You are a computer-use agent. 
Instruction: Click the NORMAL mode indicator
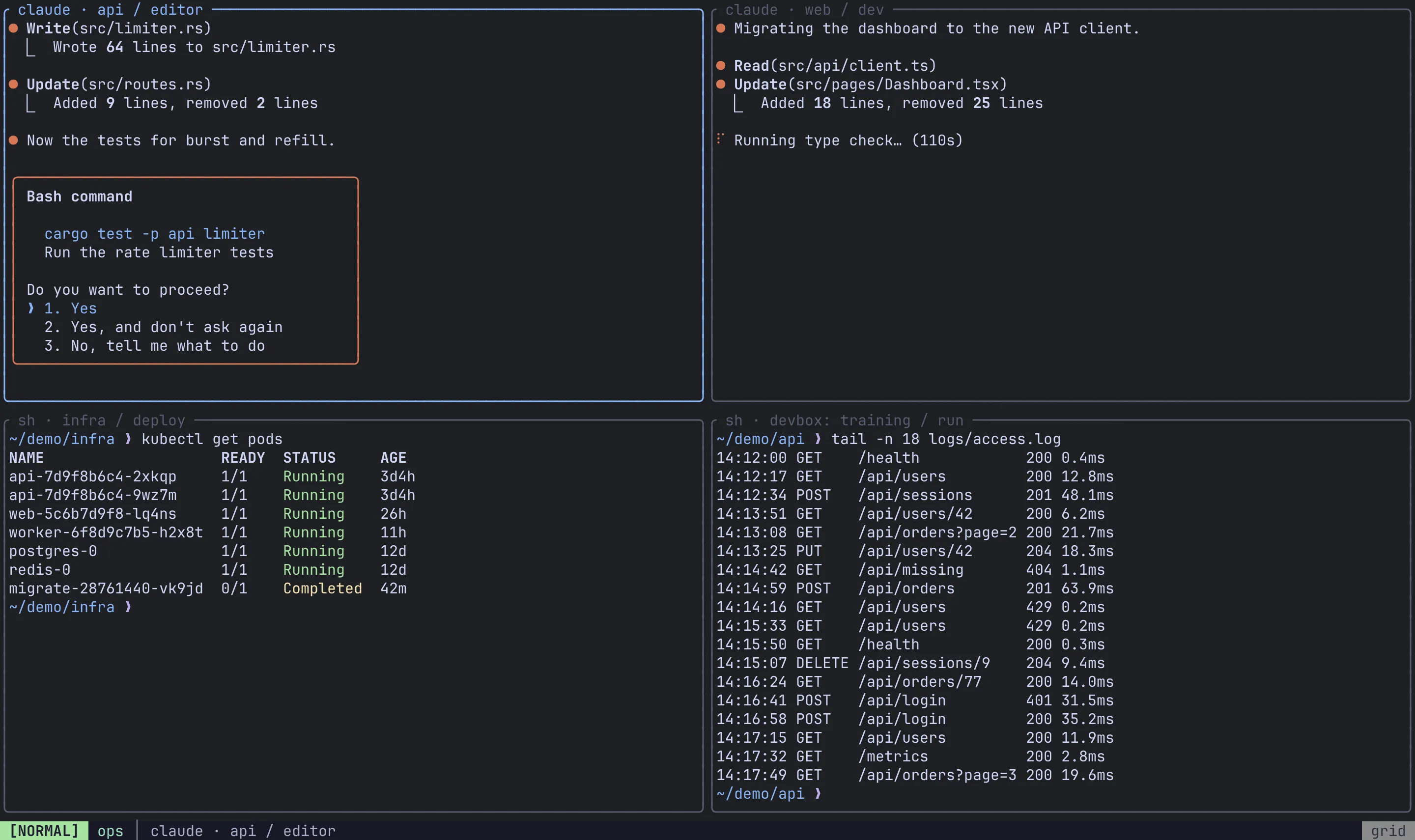44,831
